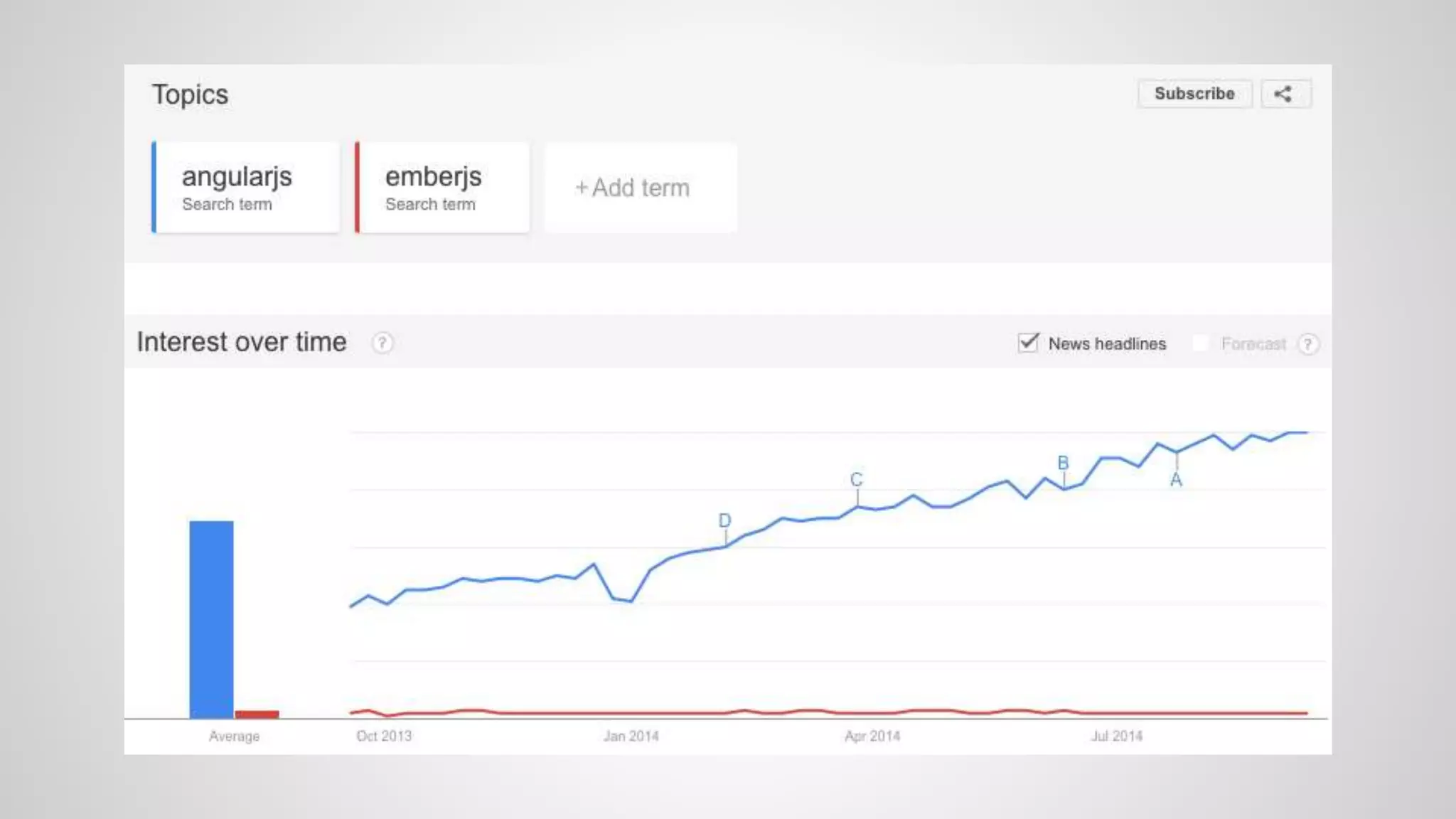Click the blue color strip on angularjs

154,188
